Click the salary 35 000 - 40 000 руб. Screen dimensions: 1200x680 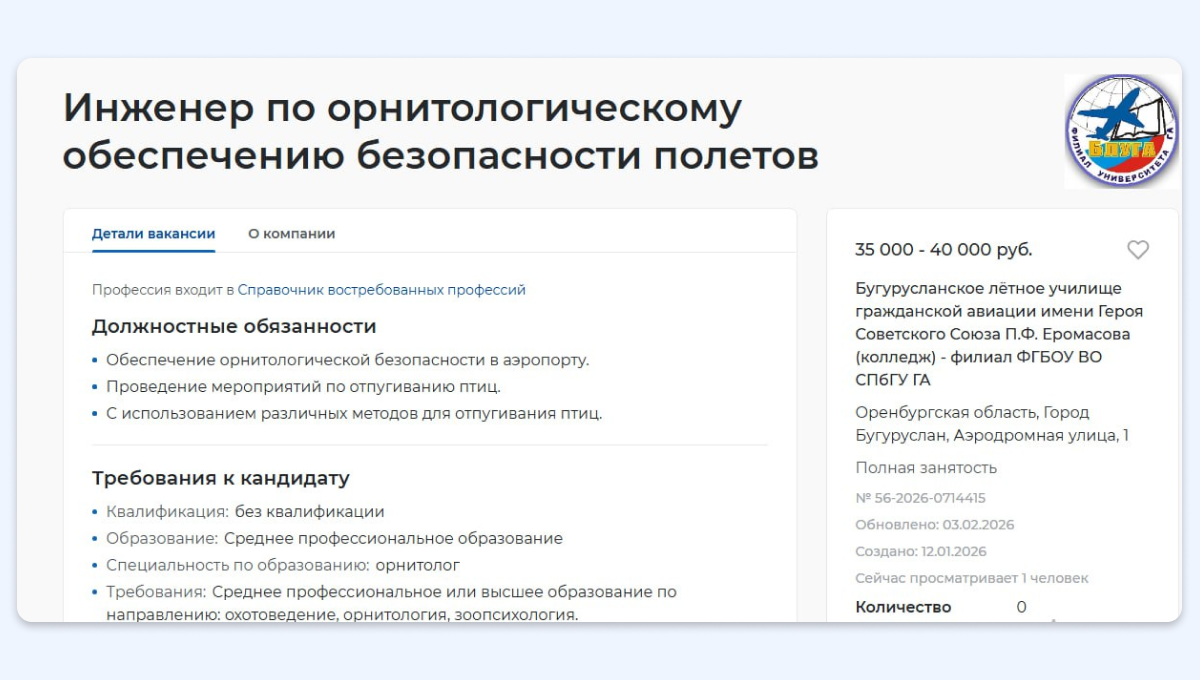click(x=943, y=250)
